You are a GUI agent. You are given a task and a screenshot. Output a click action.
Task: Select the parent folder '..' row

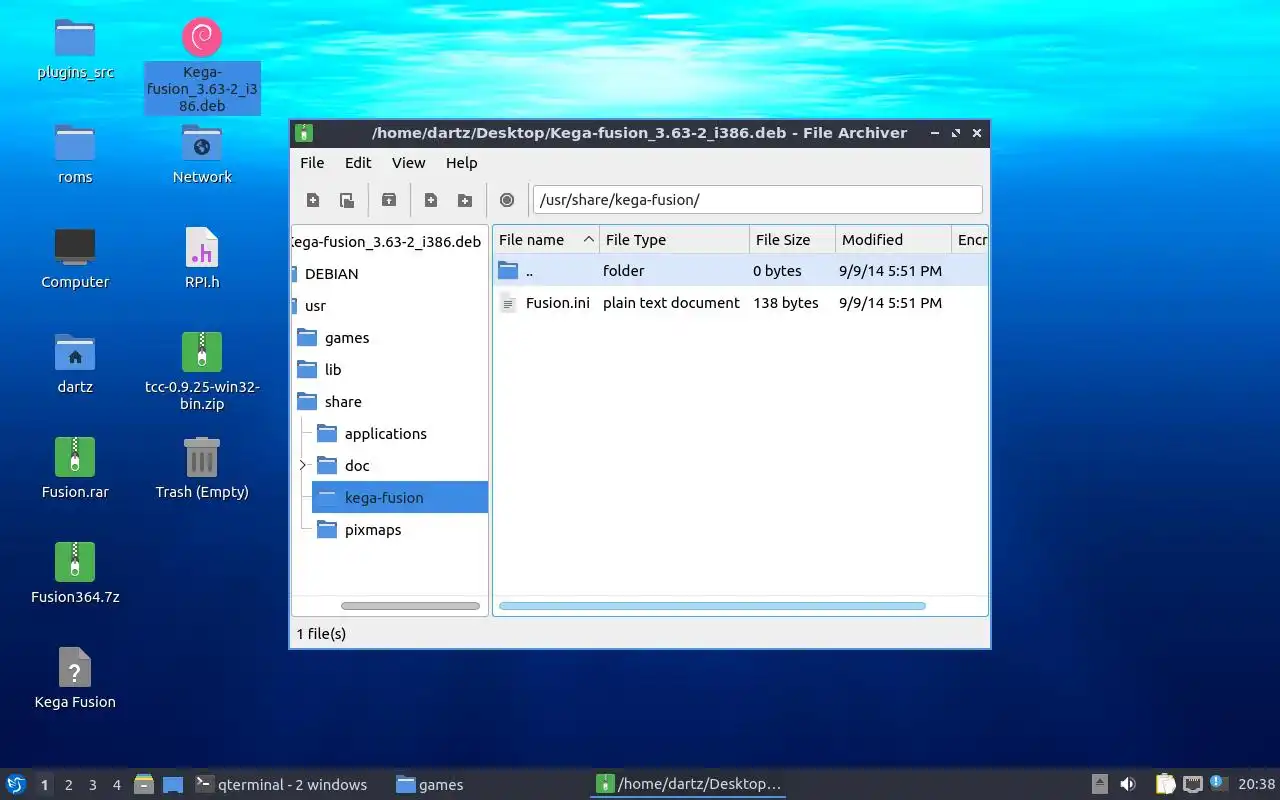(x=740, y=271)
